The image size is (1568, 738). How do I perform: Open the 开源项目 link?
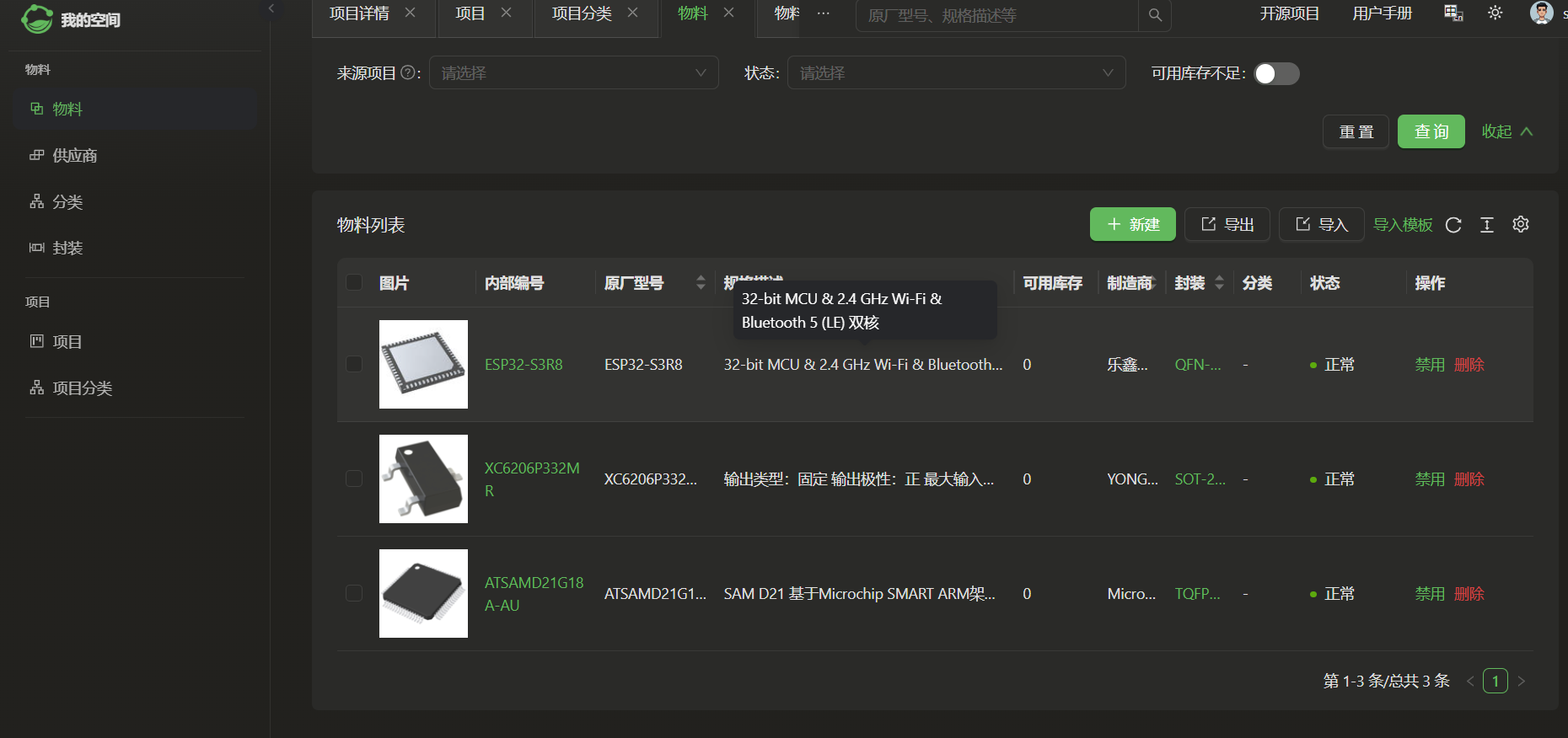(1289, 13)
